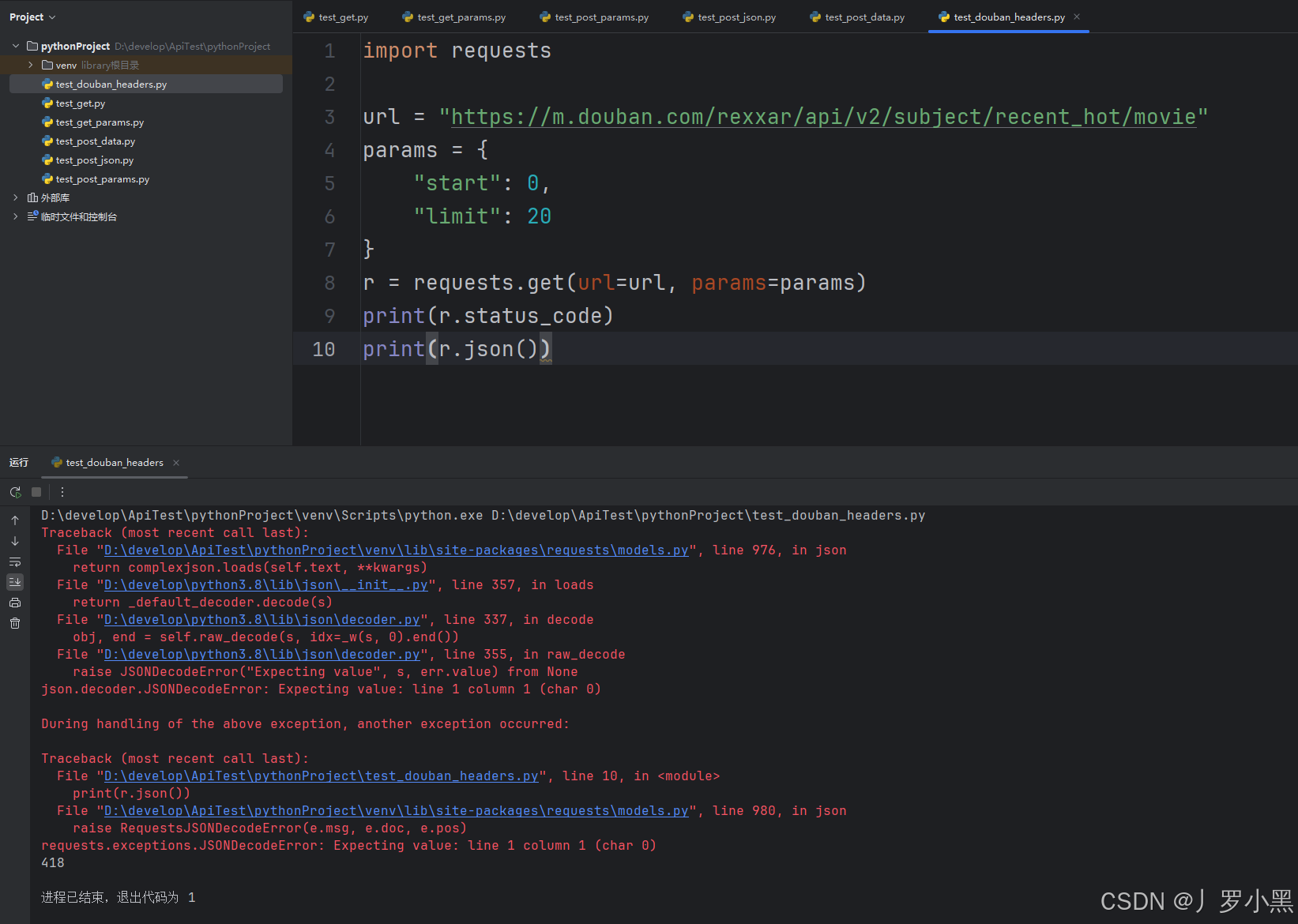The width and height of the screenshot is (1298, 924).
Task: Click line number 10 in the gutter
Action: tap(324, 349)
